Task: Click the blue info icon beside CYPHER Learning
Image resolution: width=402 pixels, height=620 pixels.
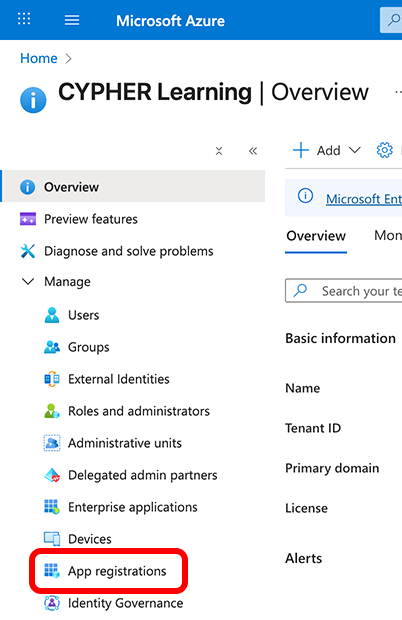Action: click(33, 100)
